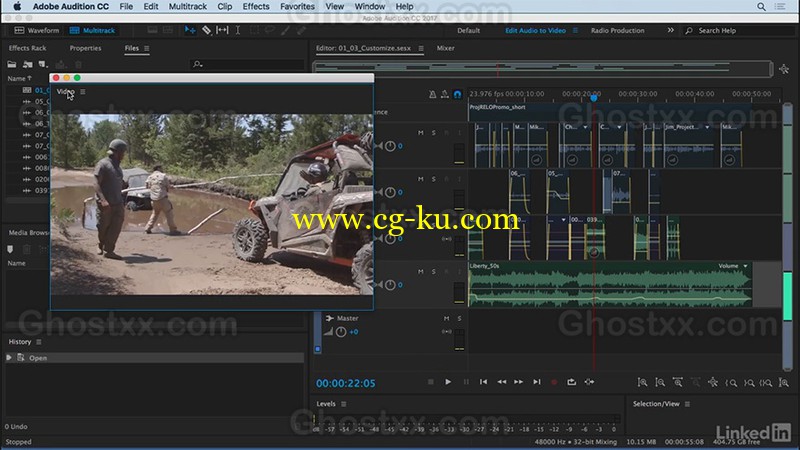Select the Time Selection tool
The image size is (800, 450).
point(238,31)
